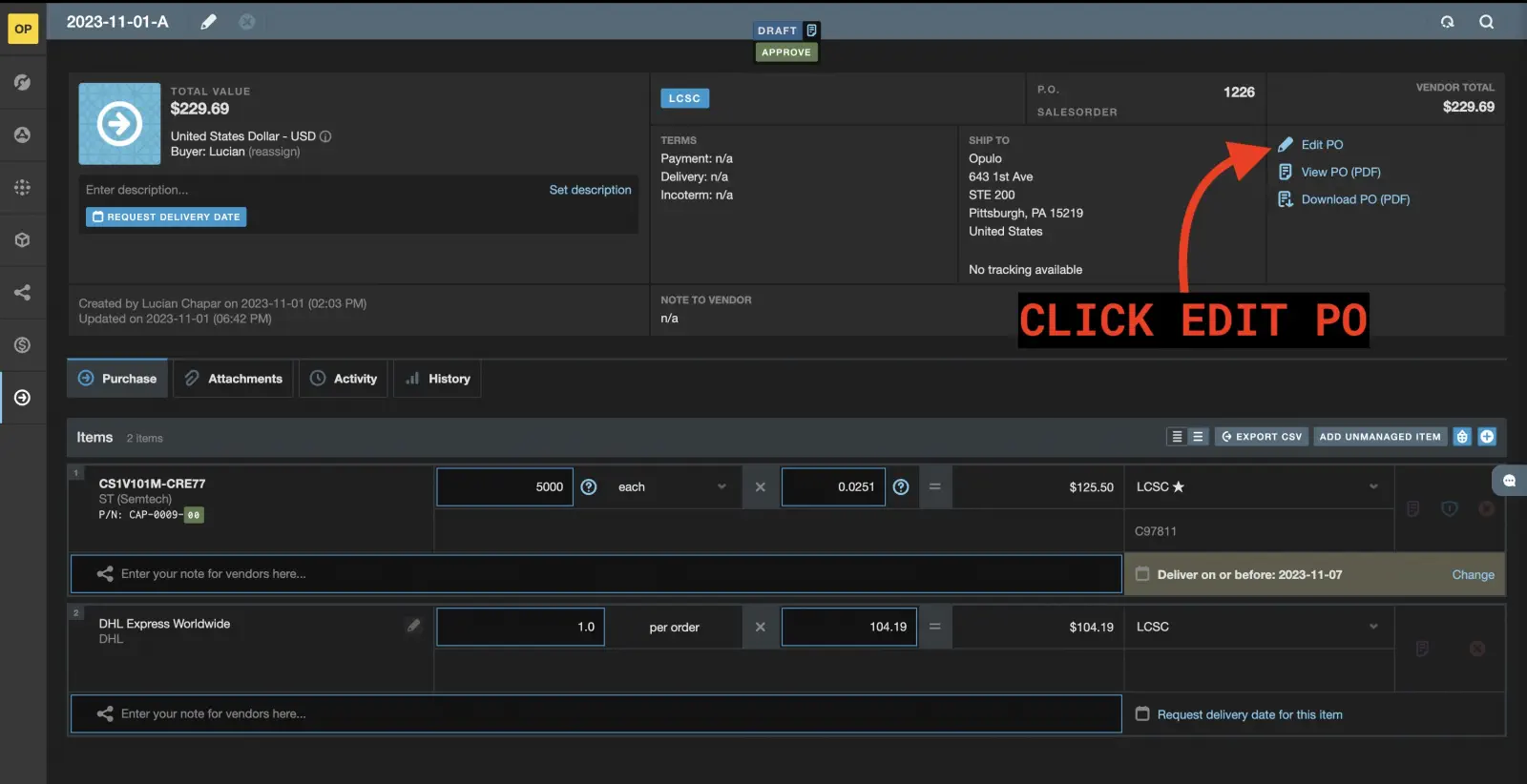Click the help icon beside the 5000 quantity
The height and width of the screenshot is (784, 1527).
pyautogui.click(x=589, y=487)
